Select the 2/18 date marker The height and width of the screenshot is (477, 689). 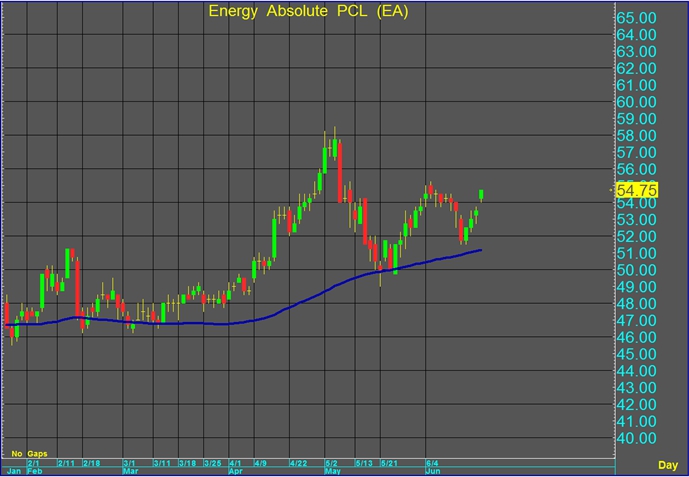click(x=91, y=463)
